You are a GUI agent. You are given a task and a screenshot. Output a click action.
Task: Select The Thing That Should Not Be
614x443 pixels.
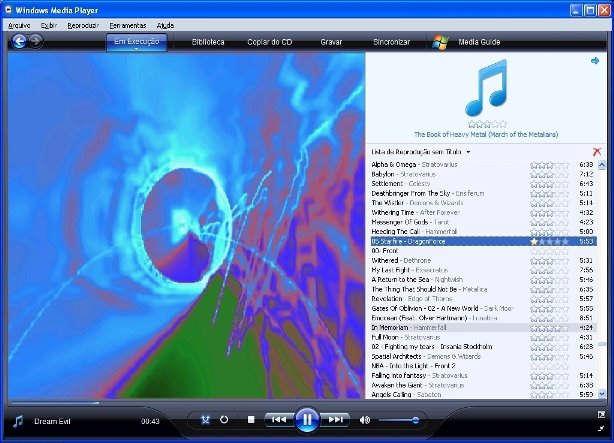pyautogui.click(x=484, y=289)
